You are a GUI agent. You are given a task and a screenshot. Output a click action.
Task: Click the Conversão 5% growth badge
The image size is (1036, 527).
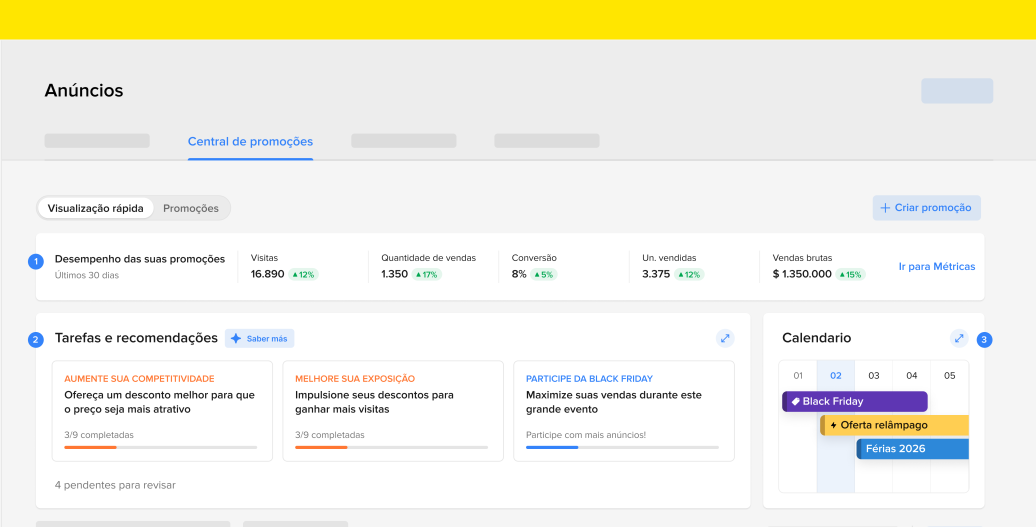click(544, 274)
